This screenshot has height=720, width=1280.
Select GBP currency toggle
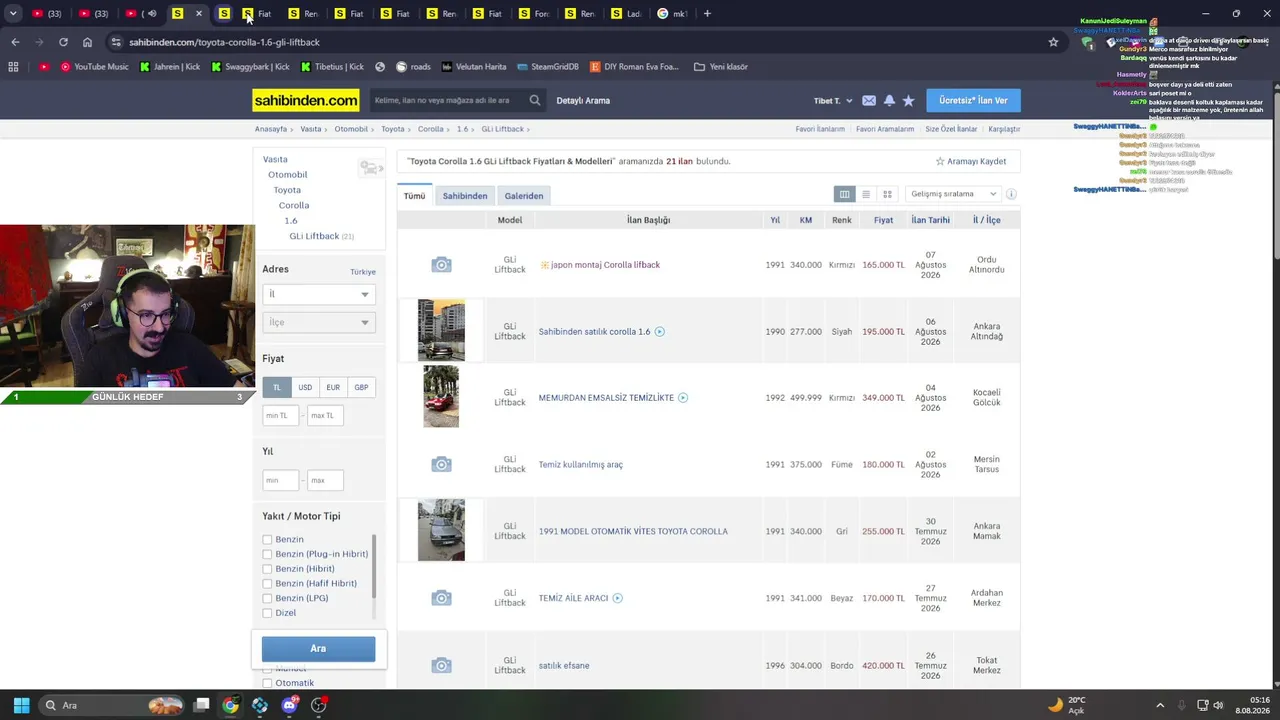click(361, 387)
